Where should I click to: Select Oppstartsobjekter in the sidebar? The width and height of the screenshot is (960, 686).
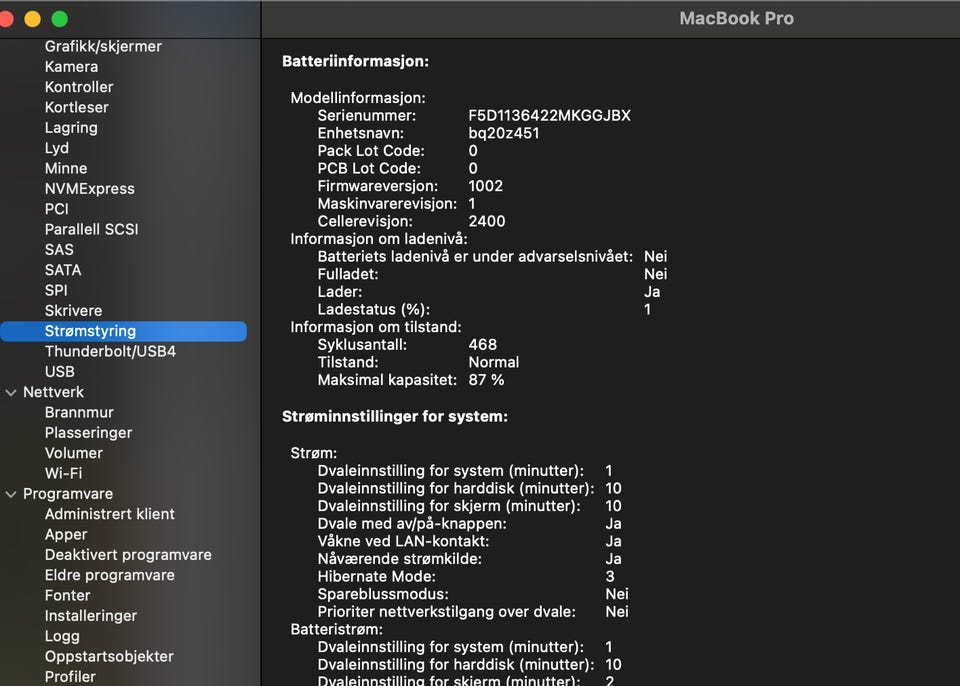(x=109, y=656)
